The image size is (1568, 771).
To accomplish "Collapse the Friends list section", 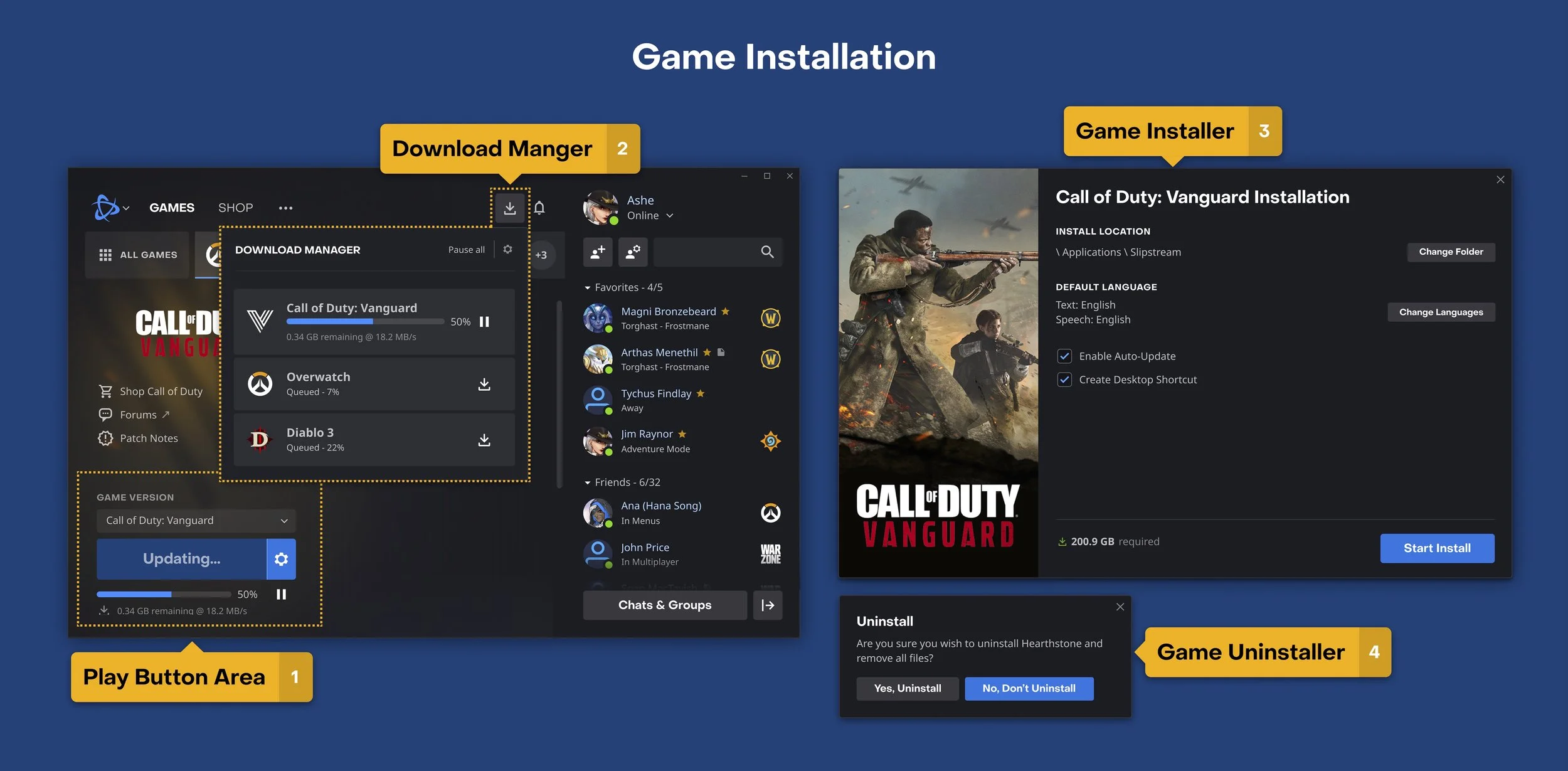I will [x=588, y=483].
